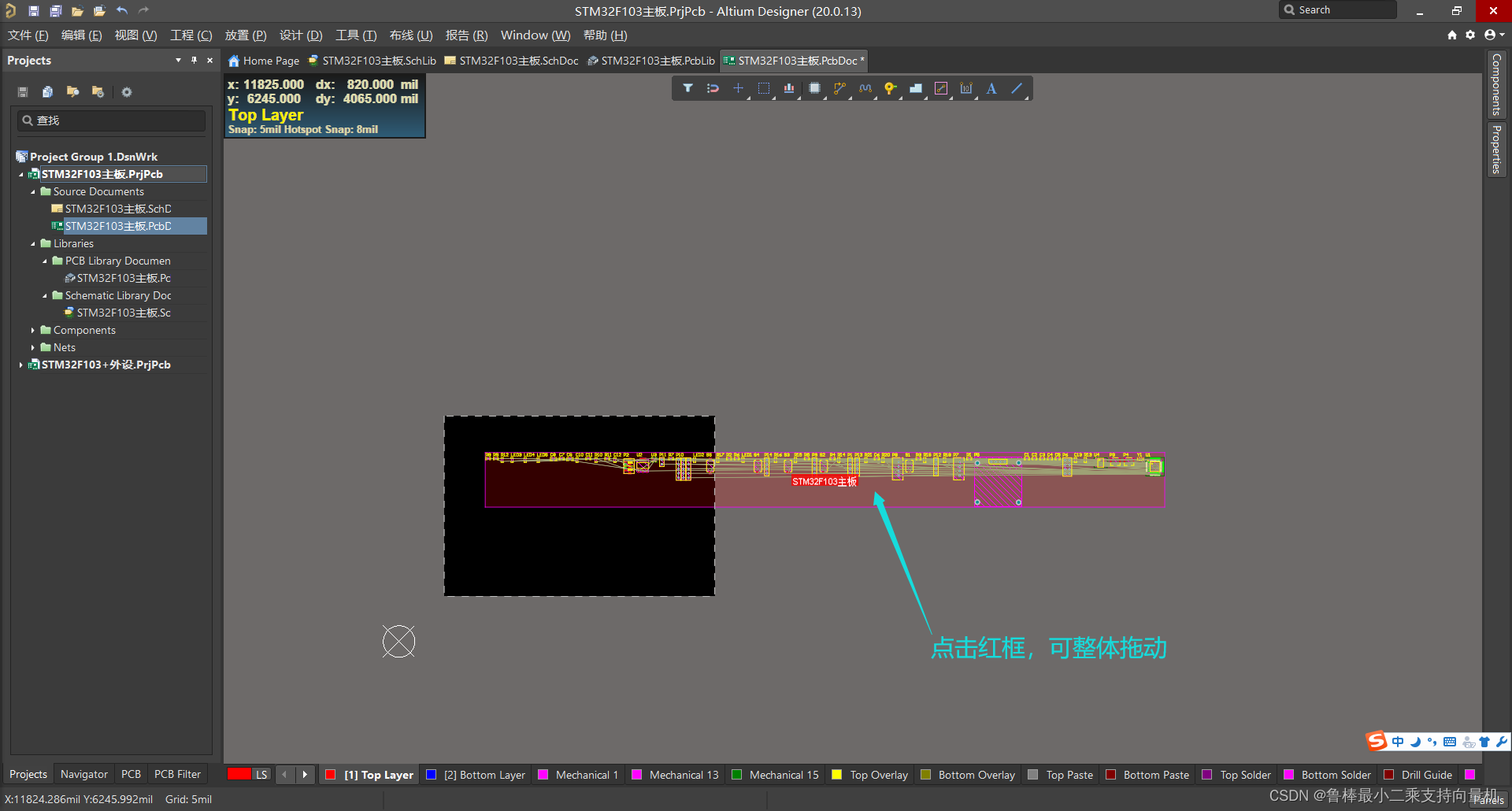
Task: Click the Place Via icon
Action: tap(890, 88)
